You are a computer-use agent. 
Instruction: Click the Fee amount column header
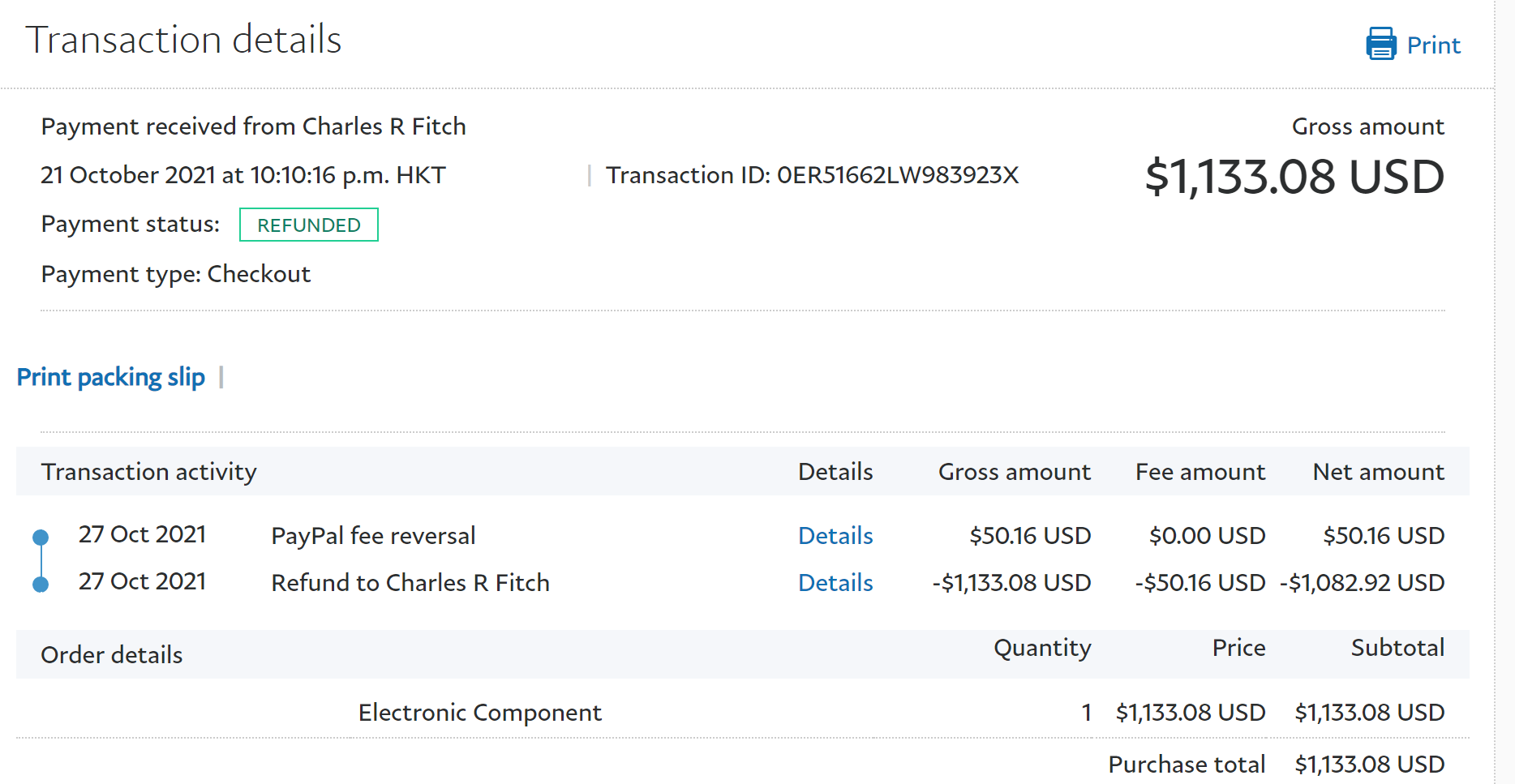1200,472
